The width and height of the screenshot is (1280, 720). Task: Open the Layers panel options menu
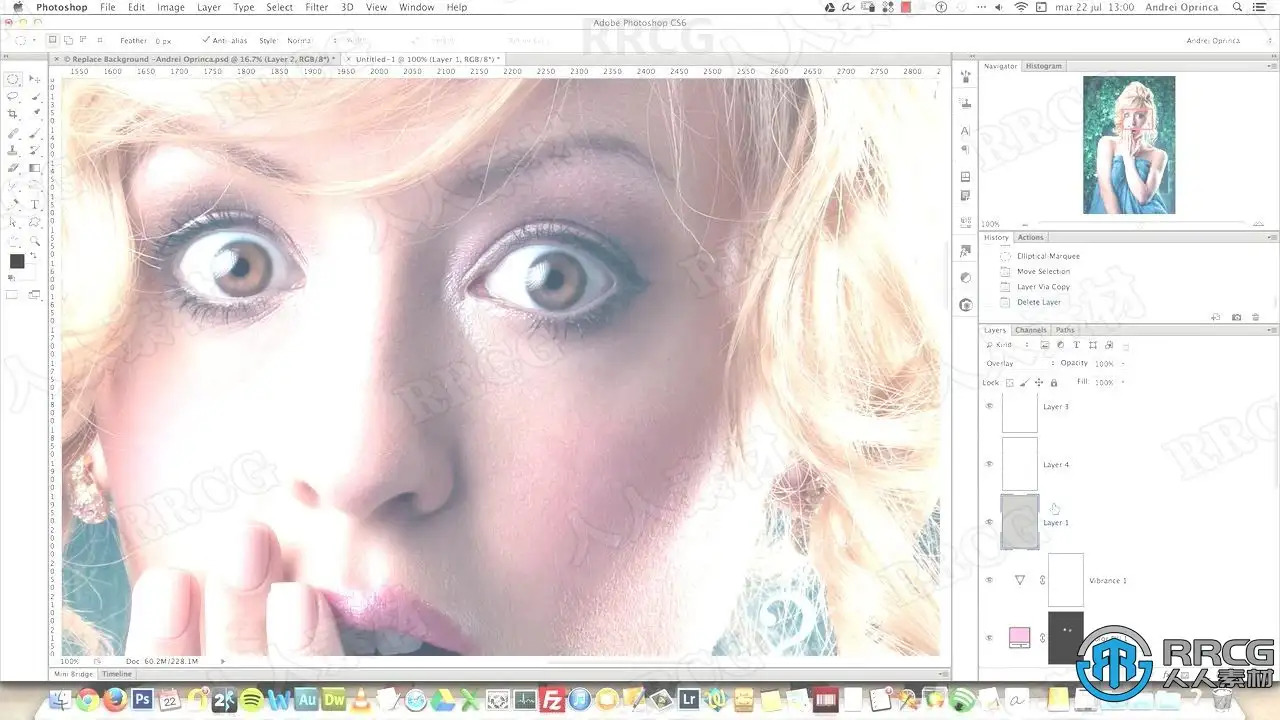pos(1271,330)
